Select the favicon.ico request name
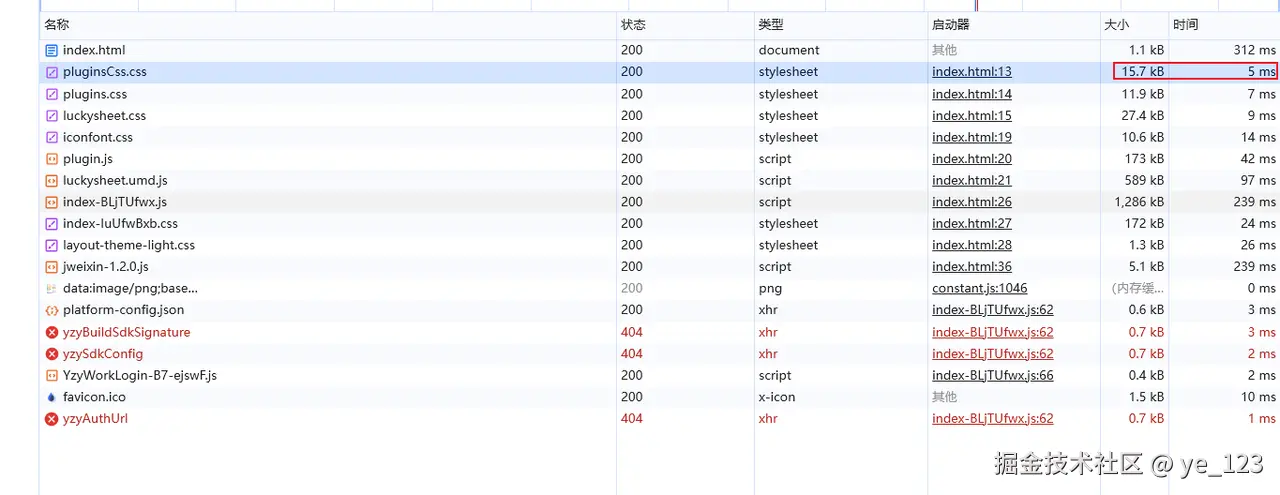This screenshot has height=495, width=1280. click(94, 397)
